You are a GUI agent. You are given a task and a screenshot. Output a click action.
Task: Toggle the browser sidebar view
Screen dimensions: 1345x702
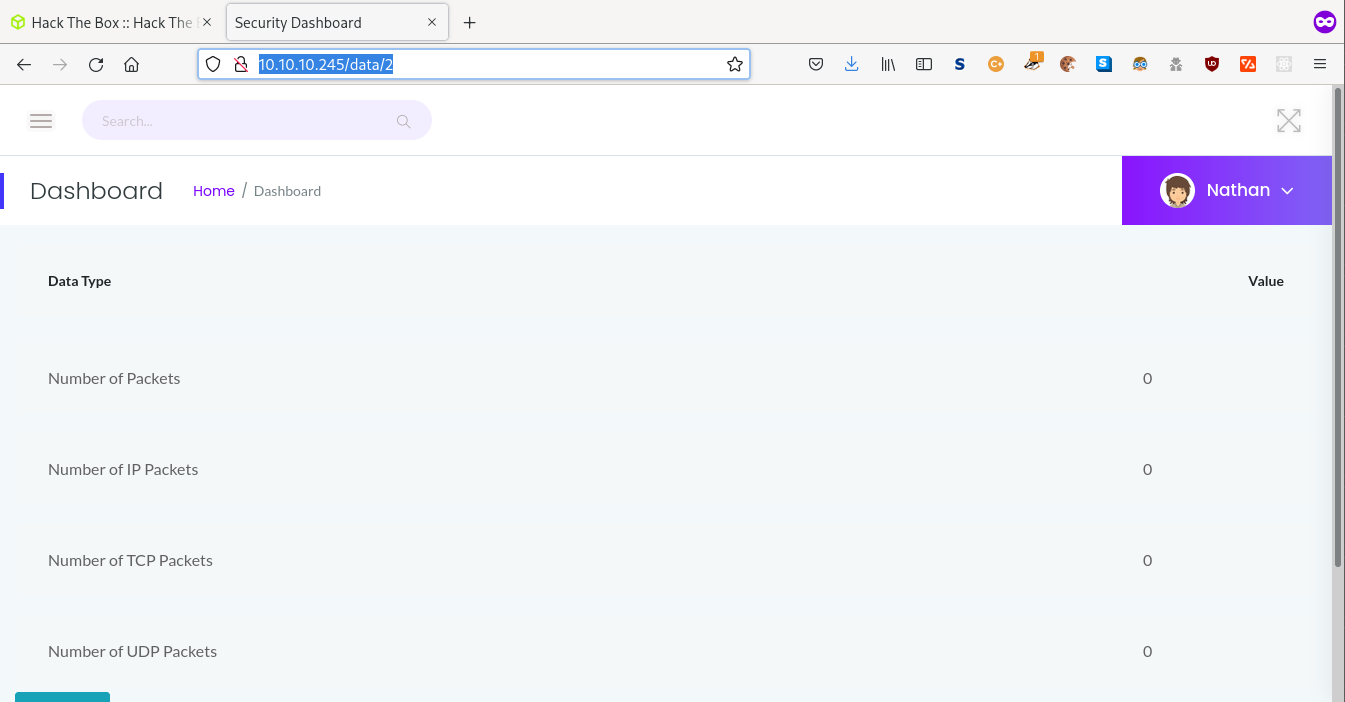coord(924,64)
